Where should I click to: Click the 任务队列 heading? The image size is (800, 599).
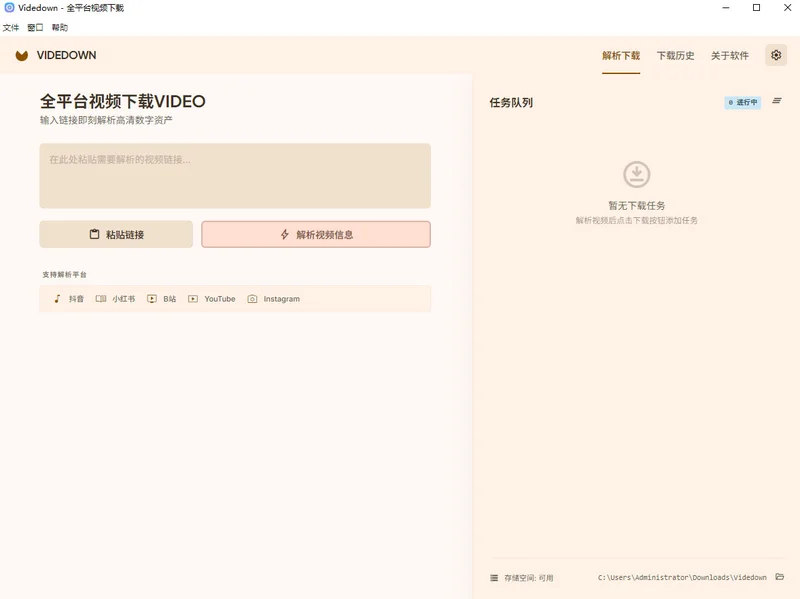click(511, 103)
